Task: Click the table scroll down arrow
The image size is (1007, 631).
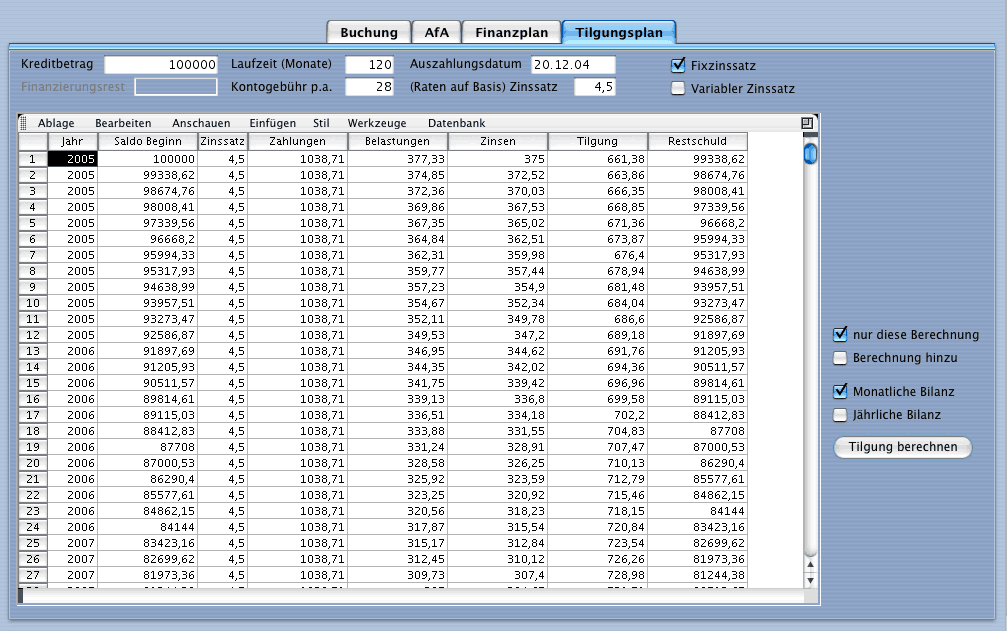Action: pyautogui.click(x=810, y=580)
